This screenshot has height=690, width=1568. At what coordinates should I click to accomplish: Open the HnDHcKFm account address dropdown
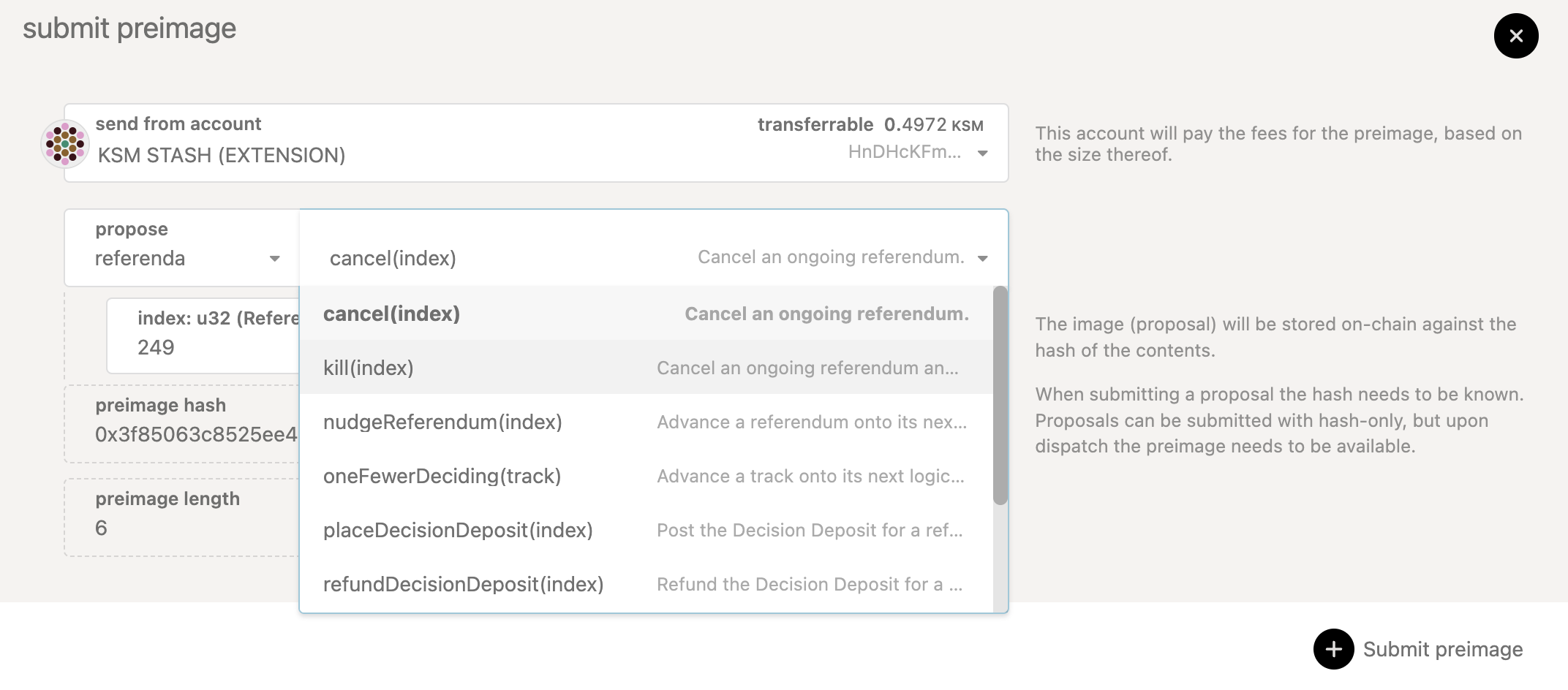click(x=981, y=153)
